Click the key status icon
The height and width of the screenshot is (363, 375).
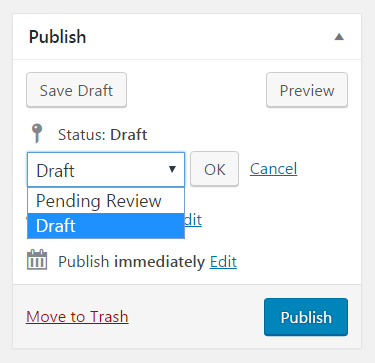point(37,133)
